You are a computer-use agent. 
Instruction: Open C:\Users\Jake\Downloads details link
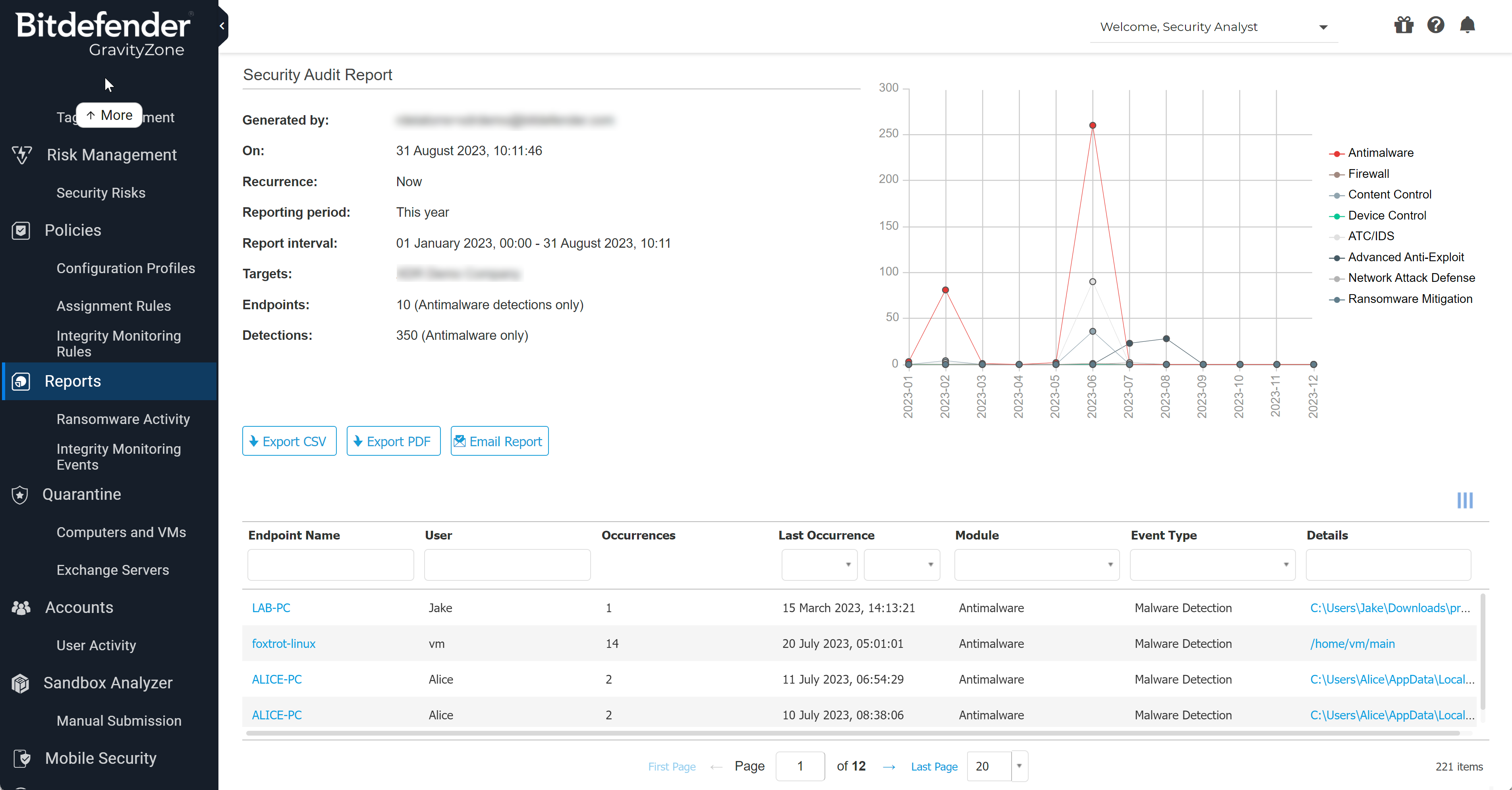point(1390,608)
